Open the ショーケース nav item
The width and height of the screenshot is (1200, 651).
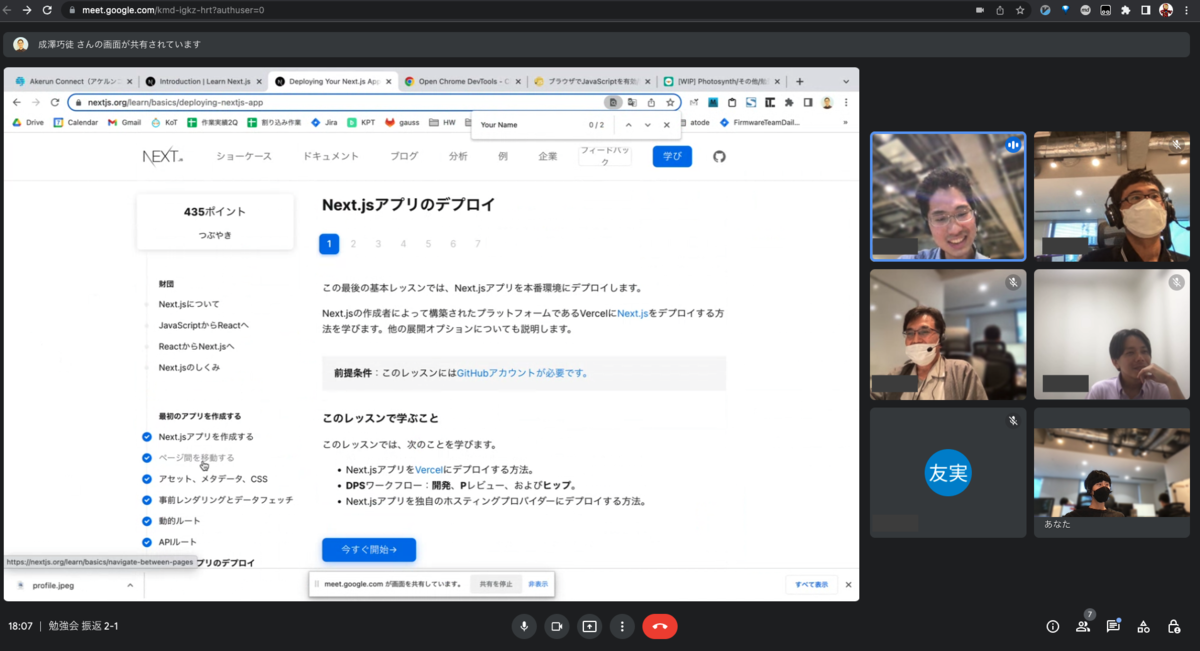[244, 157]
